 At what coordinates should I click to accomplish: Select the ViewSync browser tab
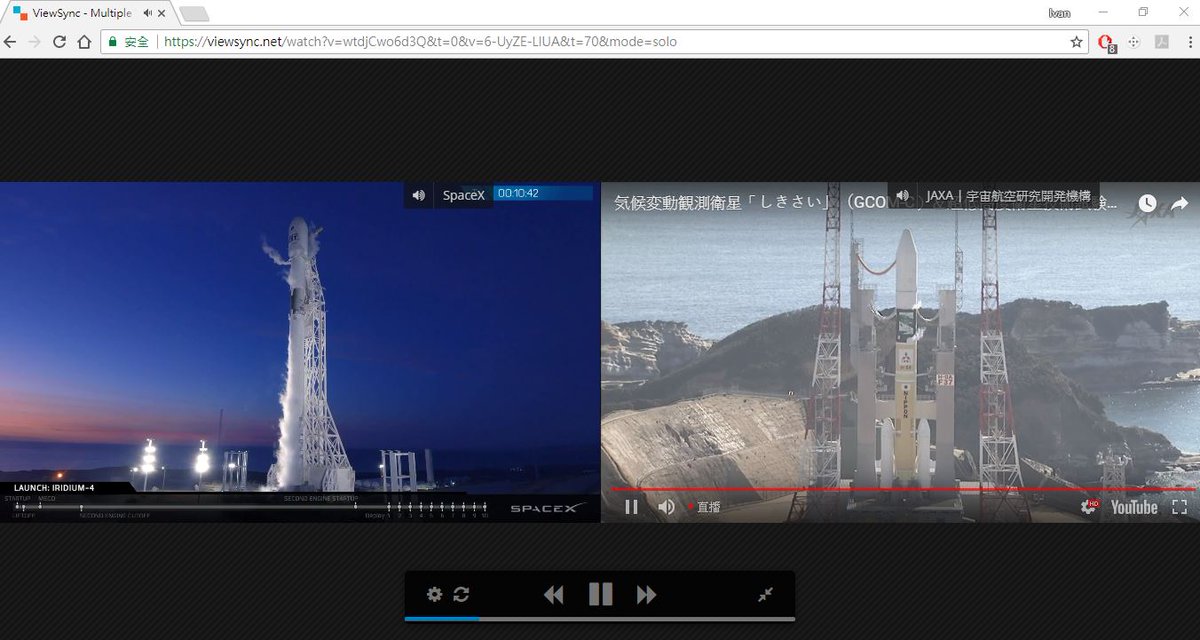(x=88, y=13)
